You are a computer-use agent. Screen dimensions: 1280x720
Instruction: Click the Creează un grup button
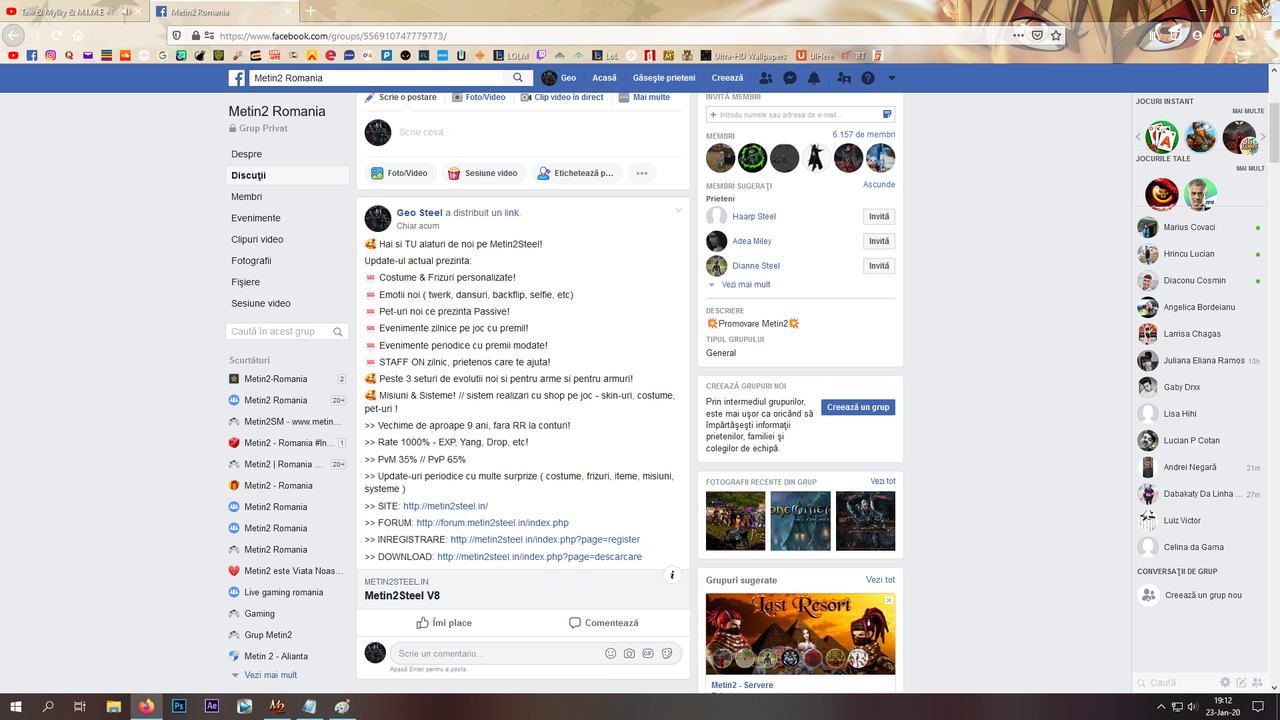point(858,407)
